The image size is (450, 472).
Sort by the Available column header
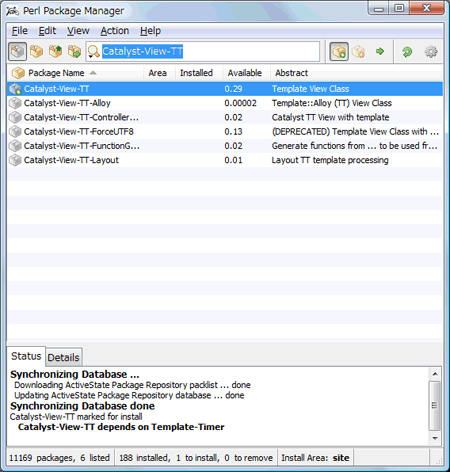coord(245,73)
